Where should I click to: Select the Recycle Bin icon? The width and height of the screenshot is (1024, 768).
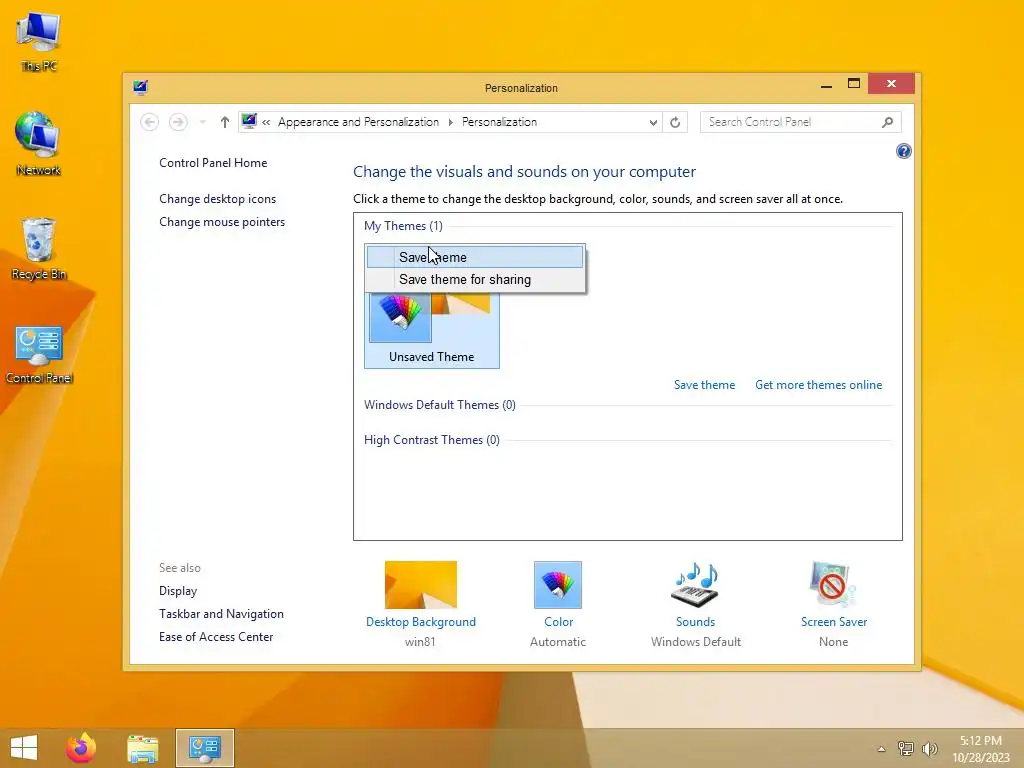[x=39, y=249]
